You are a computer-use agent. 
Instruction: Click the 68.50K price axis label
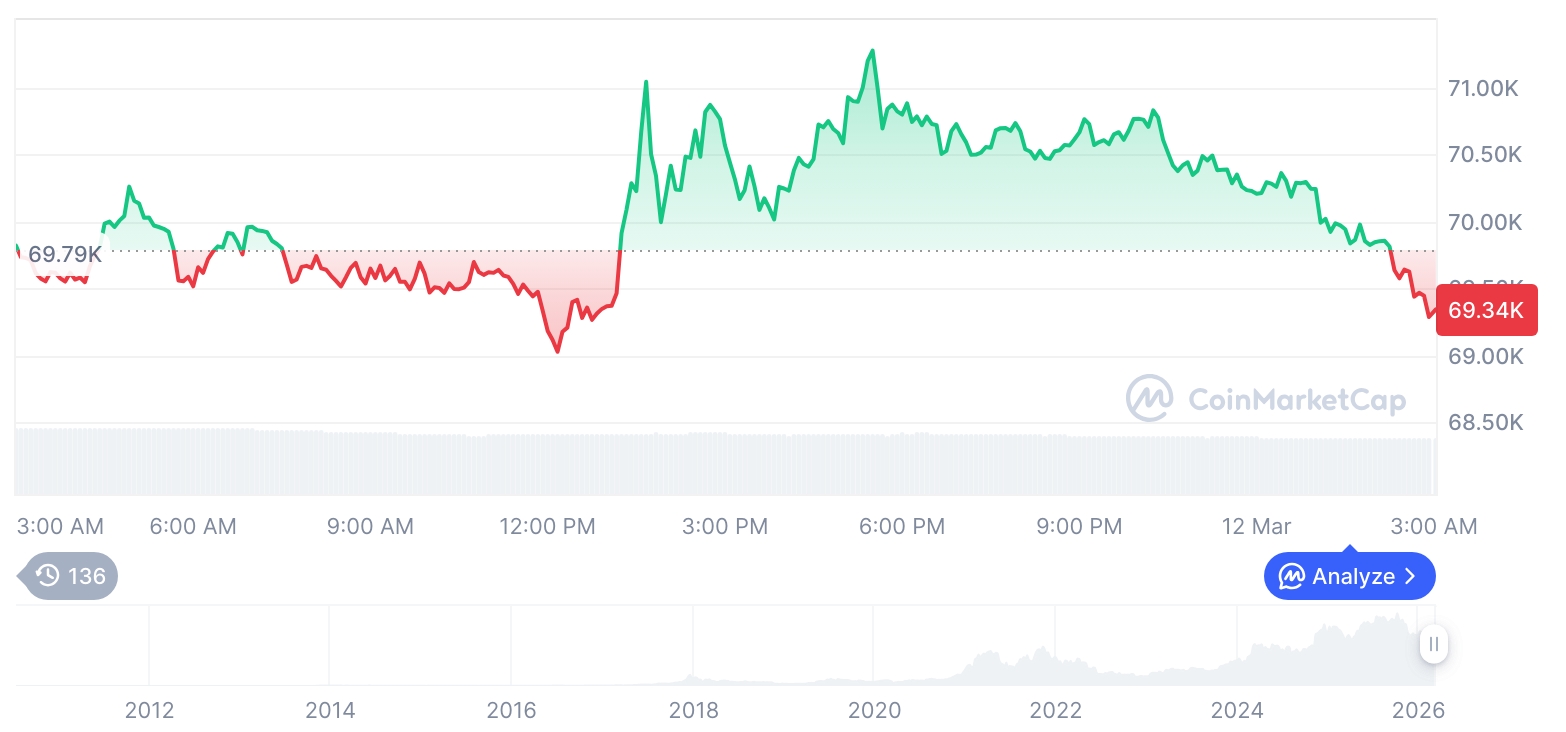(1485, 423)
